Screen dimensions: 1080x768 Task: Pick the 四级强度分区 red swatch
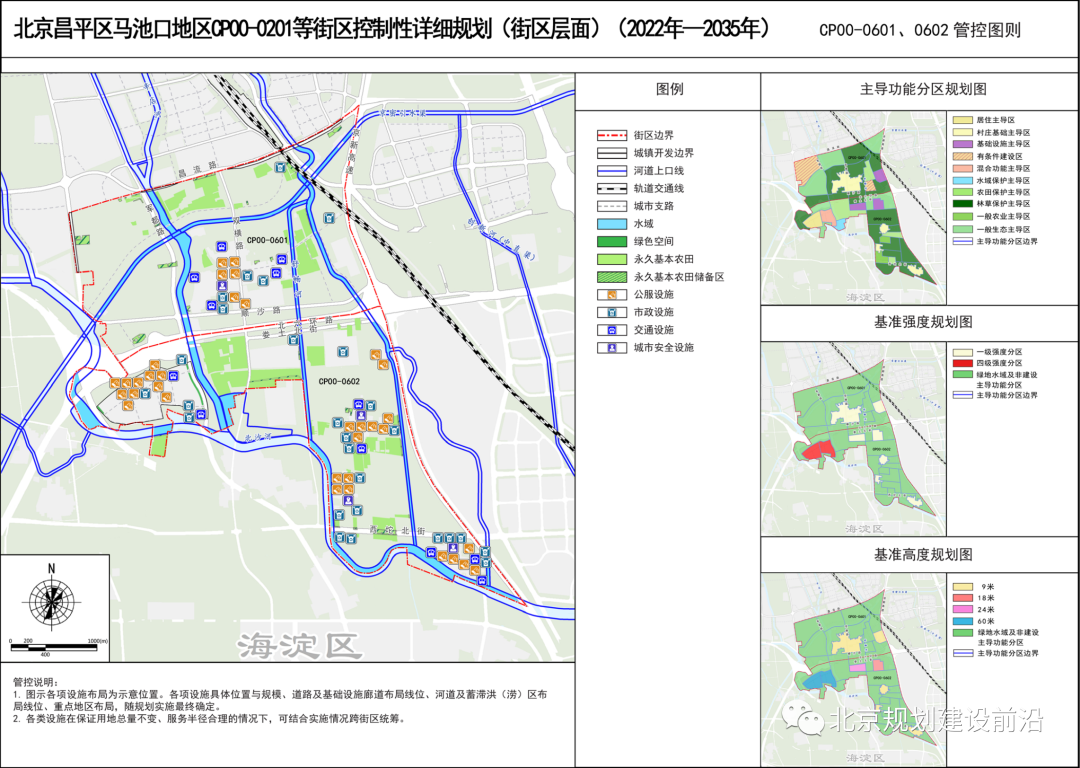tap(961, 363)
